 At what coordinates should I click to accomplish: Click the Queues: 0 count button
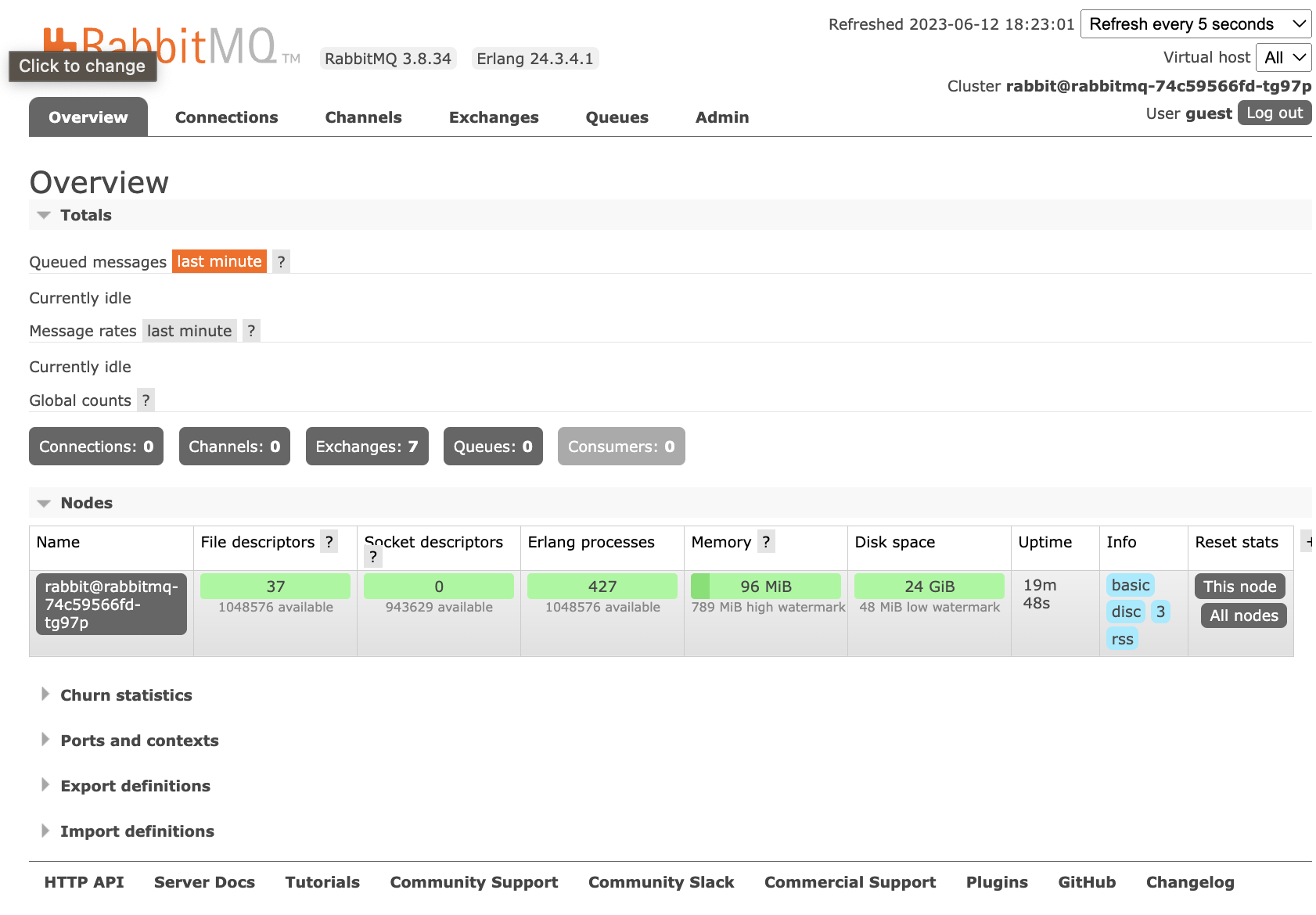[493, 447]
